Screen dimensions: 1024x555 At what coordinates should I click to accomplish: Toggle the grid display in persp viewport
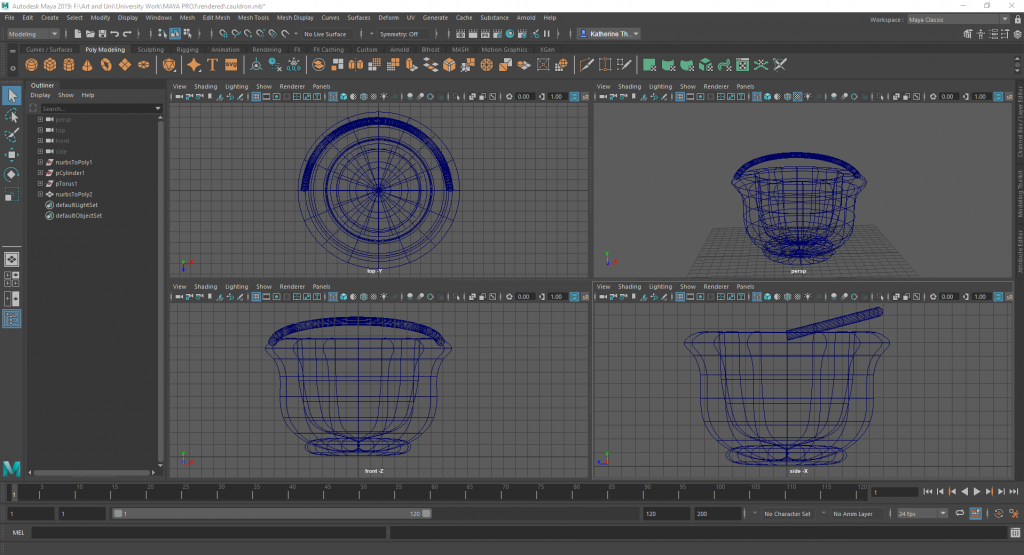click(x=678, y=97)
